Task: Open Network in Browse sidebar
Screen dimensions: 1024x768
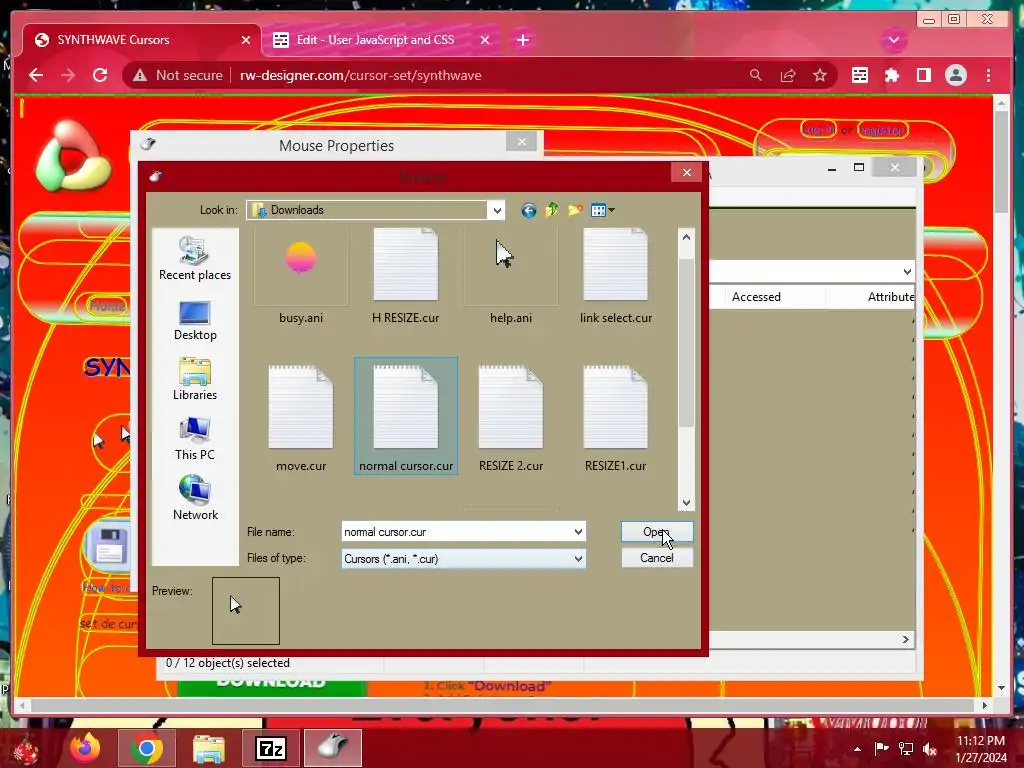Action: point(195,498)
